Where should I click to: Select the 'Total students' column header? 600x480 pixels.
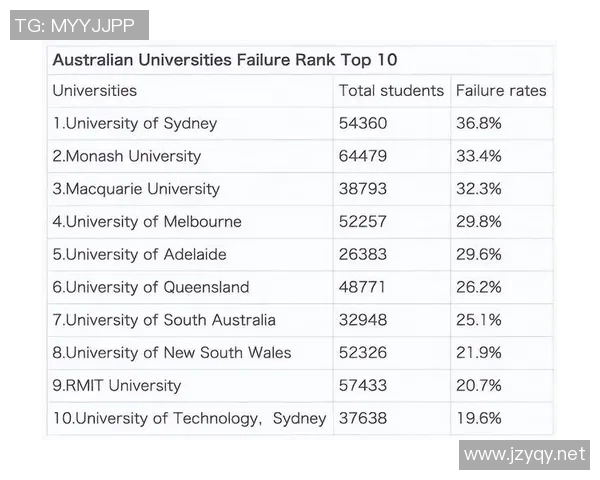391,91
